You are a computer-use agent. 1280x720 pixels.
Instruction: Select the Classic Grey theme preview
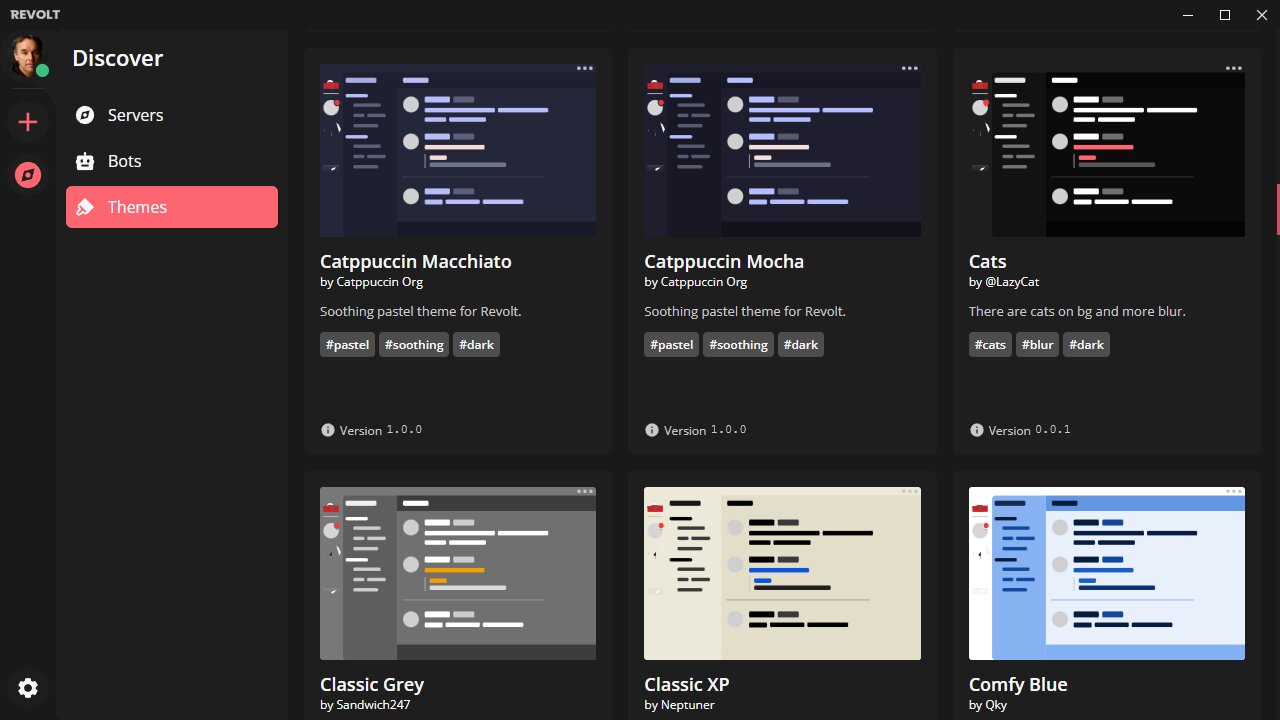tap(458, 573)
